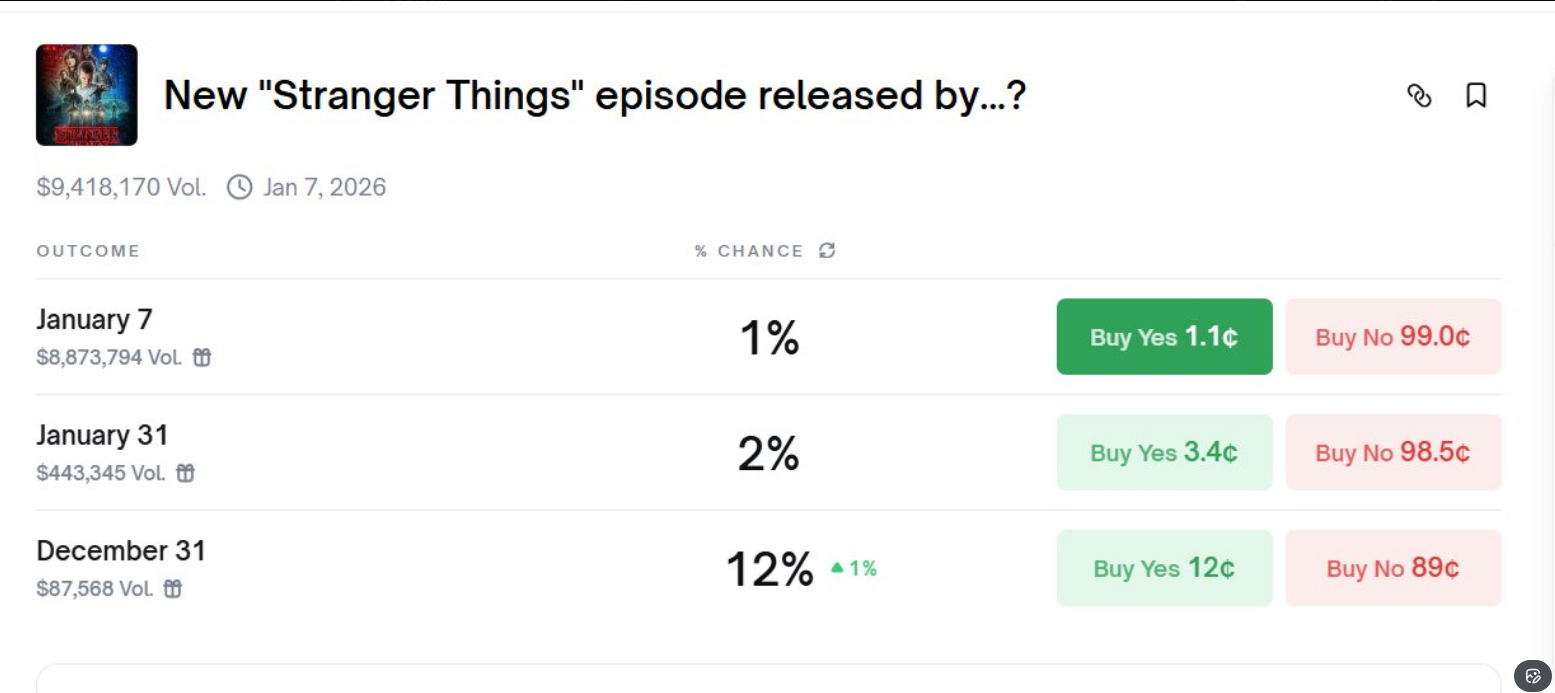This screenshot has width=1555, height=693.
Task: Buy Yes at 1.1¢ for January 7
Action: [x=1164, y=337]
